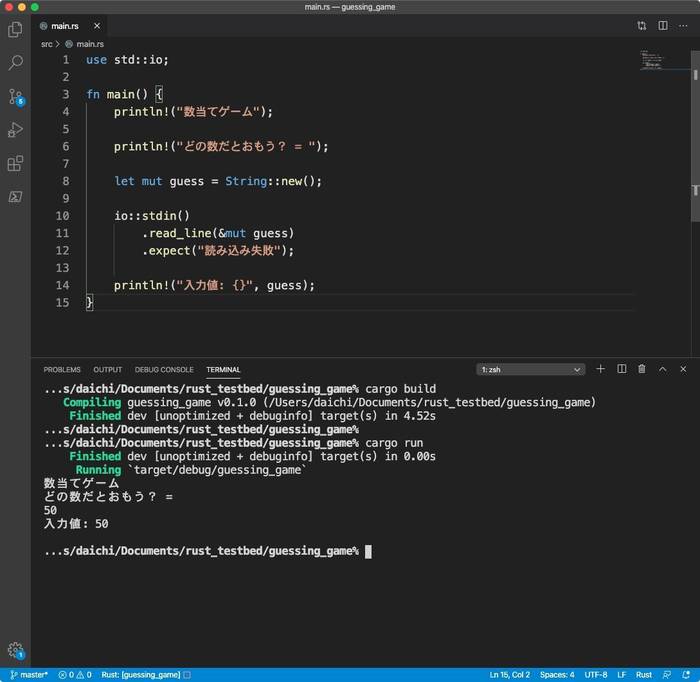Open the editor More Actions menu
Viewport: 700px width, 682px height.
[683, 26]
